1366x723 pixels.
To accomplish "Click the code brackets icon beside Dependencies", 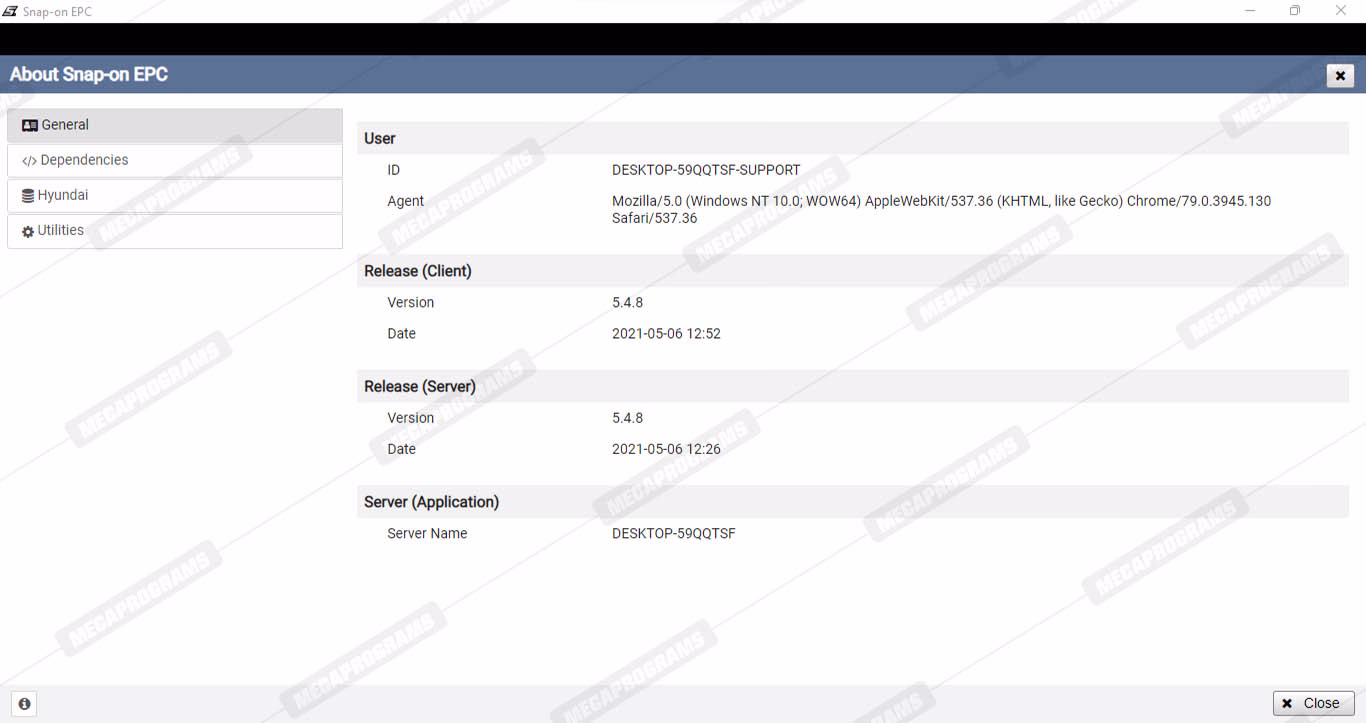I will pos(29,161).
